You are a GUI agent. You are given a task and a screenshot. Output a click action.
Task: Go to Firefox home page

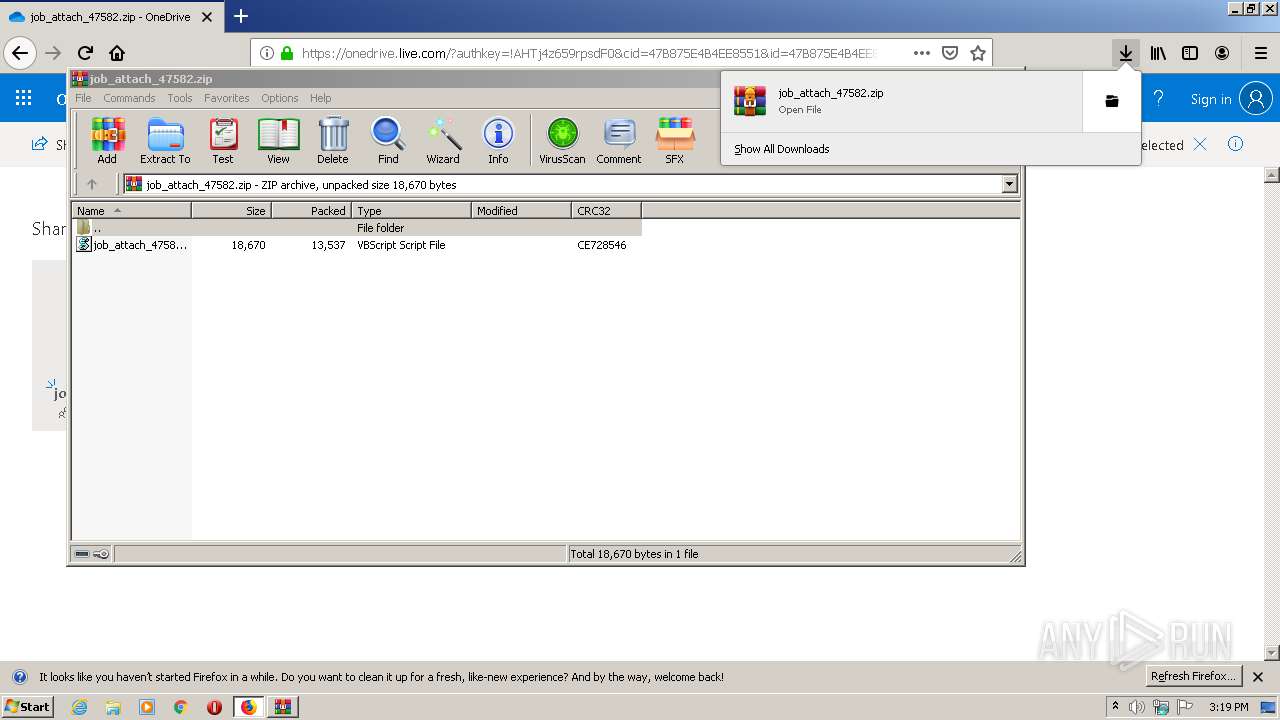(x=117, y=53)
